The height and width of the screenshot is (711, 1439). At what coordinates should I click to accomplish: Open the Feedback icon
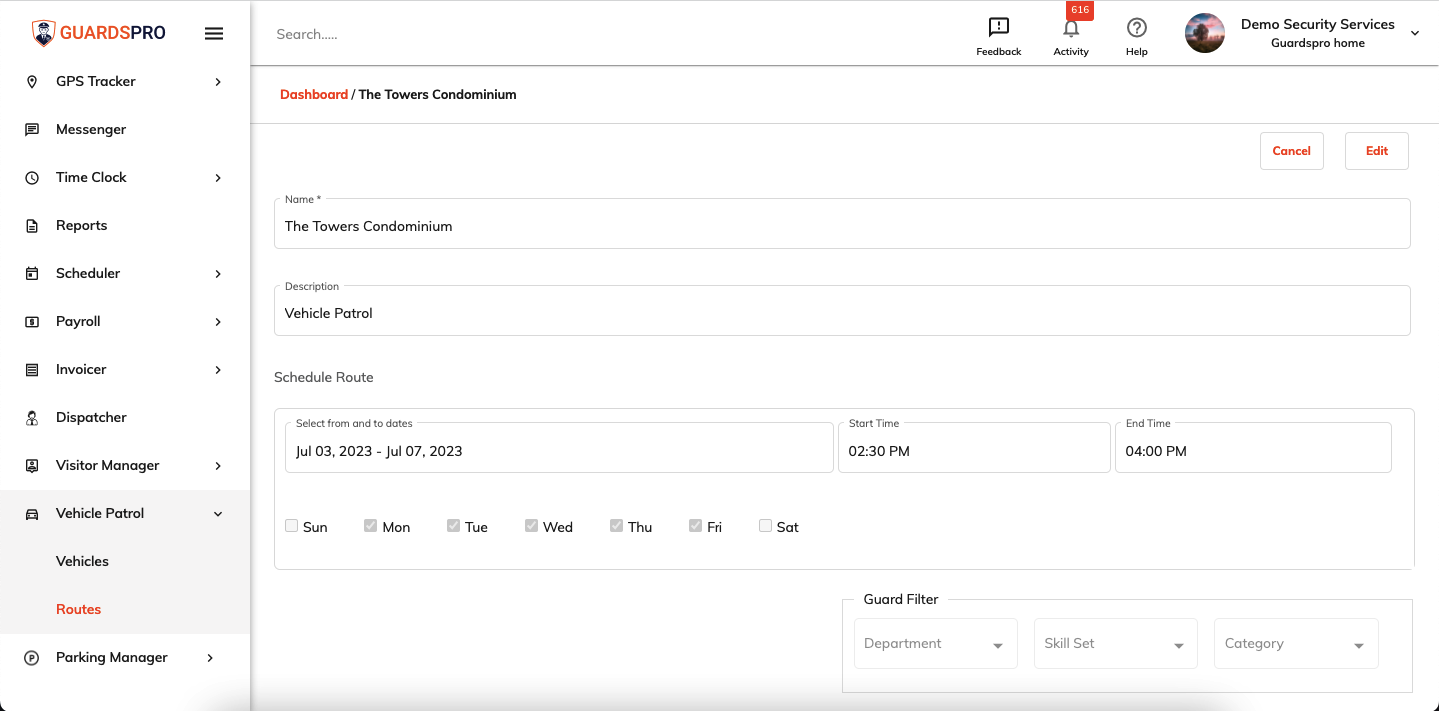[998, 28]
